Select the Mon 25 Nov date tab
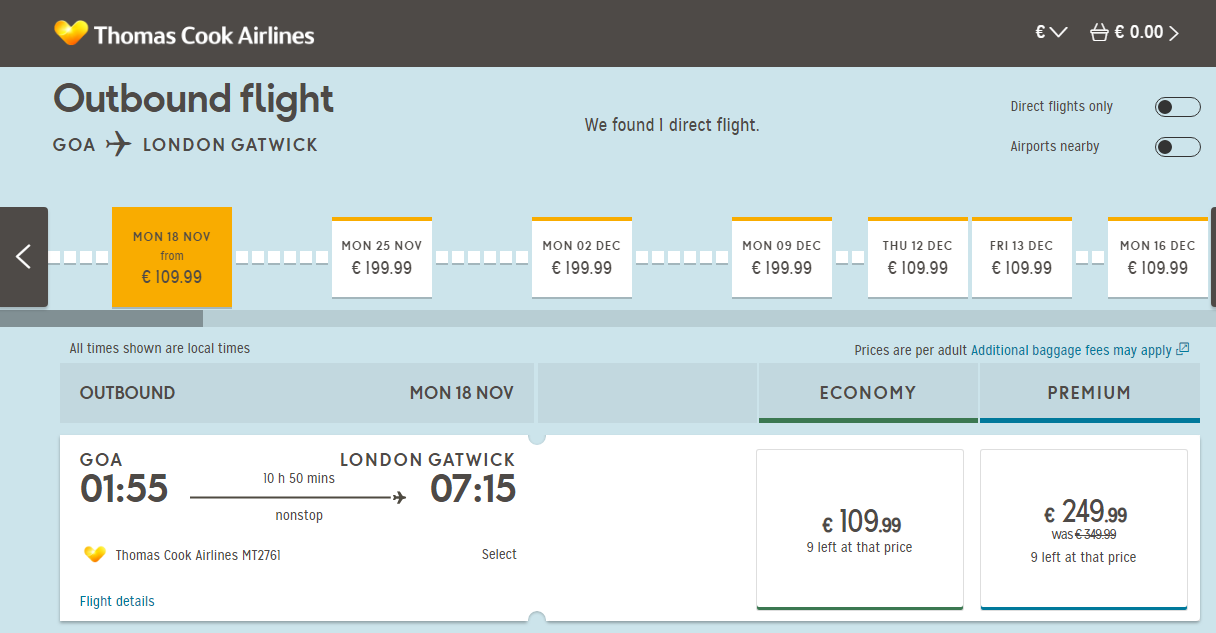Image resolution: width=1216 pixels, height=633 pixels. pos(382,257)
